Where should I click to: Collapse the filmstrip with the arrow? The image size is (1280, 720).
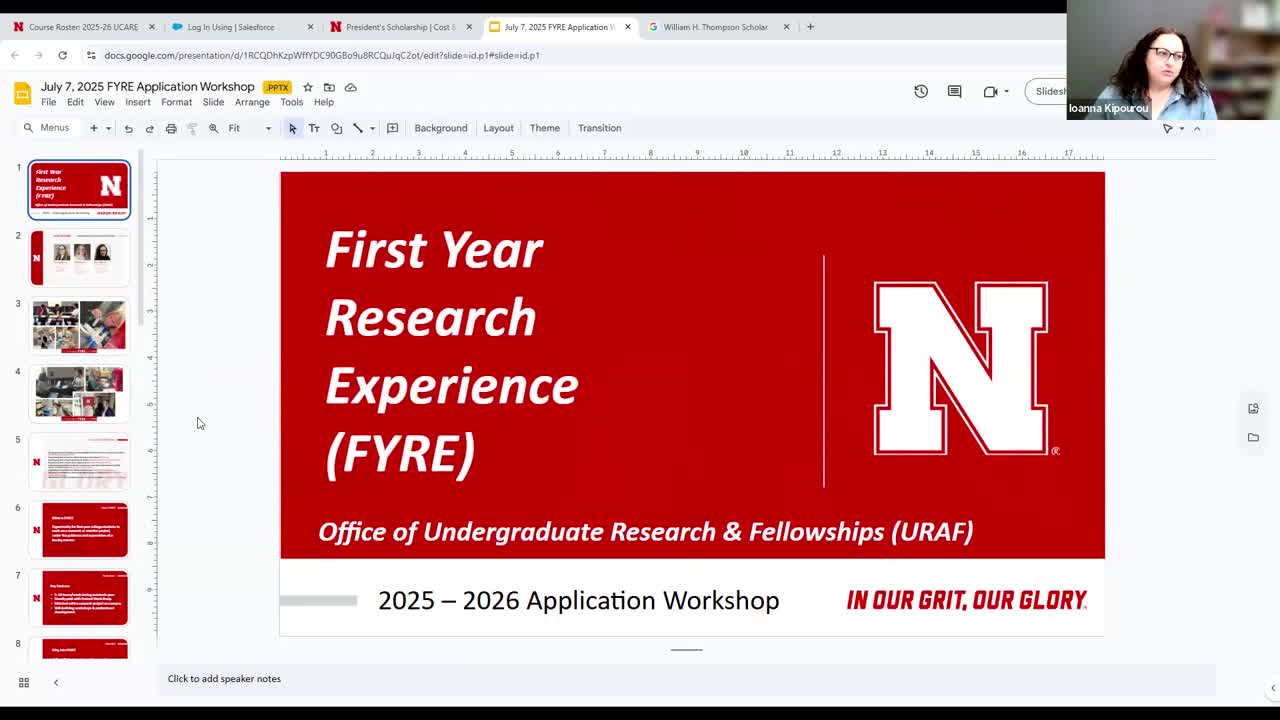(56, 682)
